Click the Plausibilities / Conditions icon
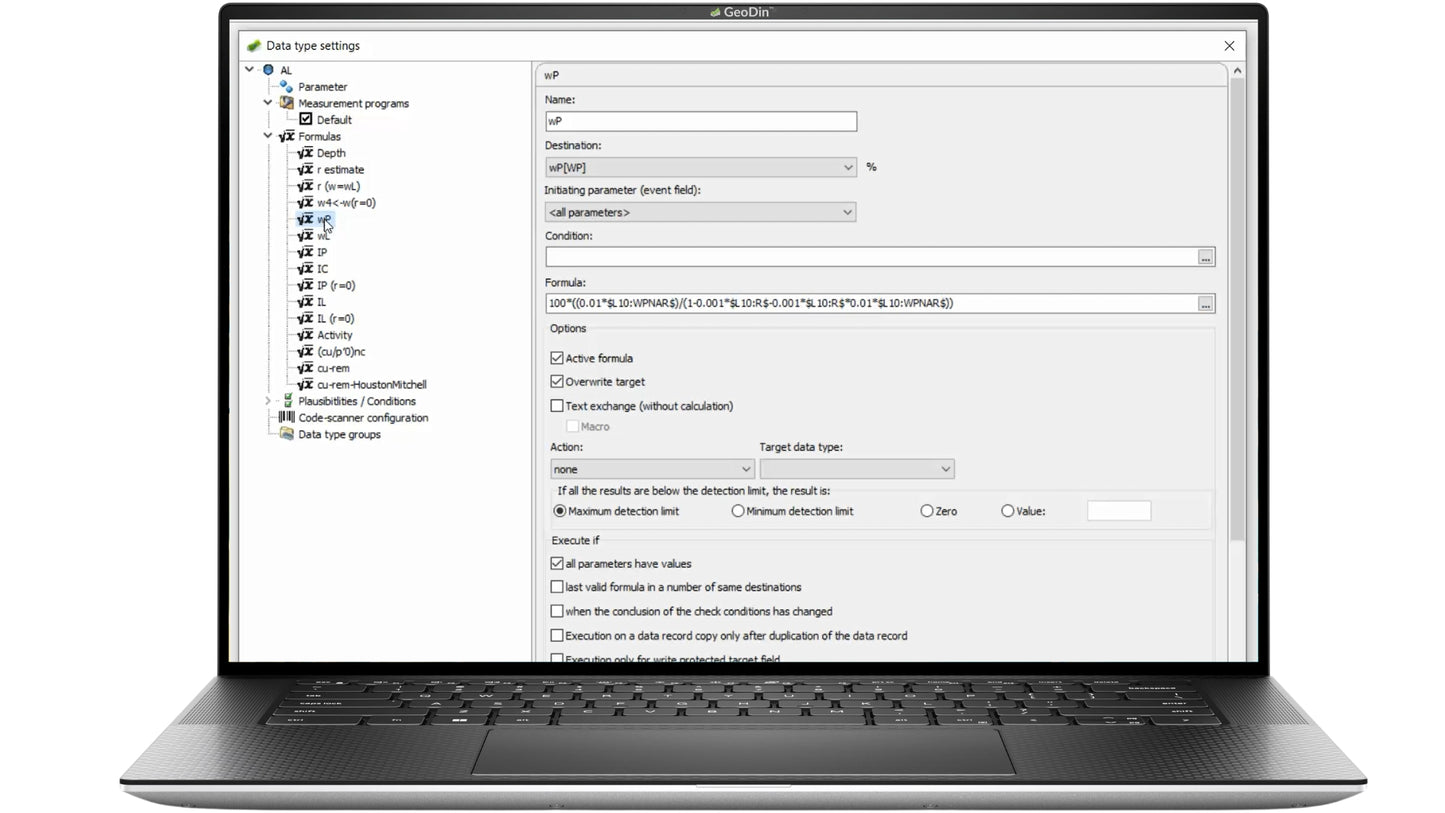The width and height of the screenshot is (1445, 813). click(x=287, y=401)
